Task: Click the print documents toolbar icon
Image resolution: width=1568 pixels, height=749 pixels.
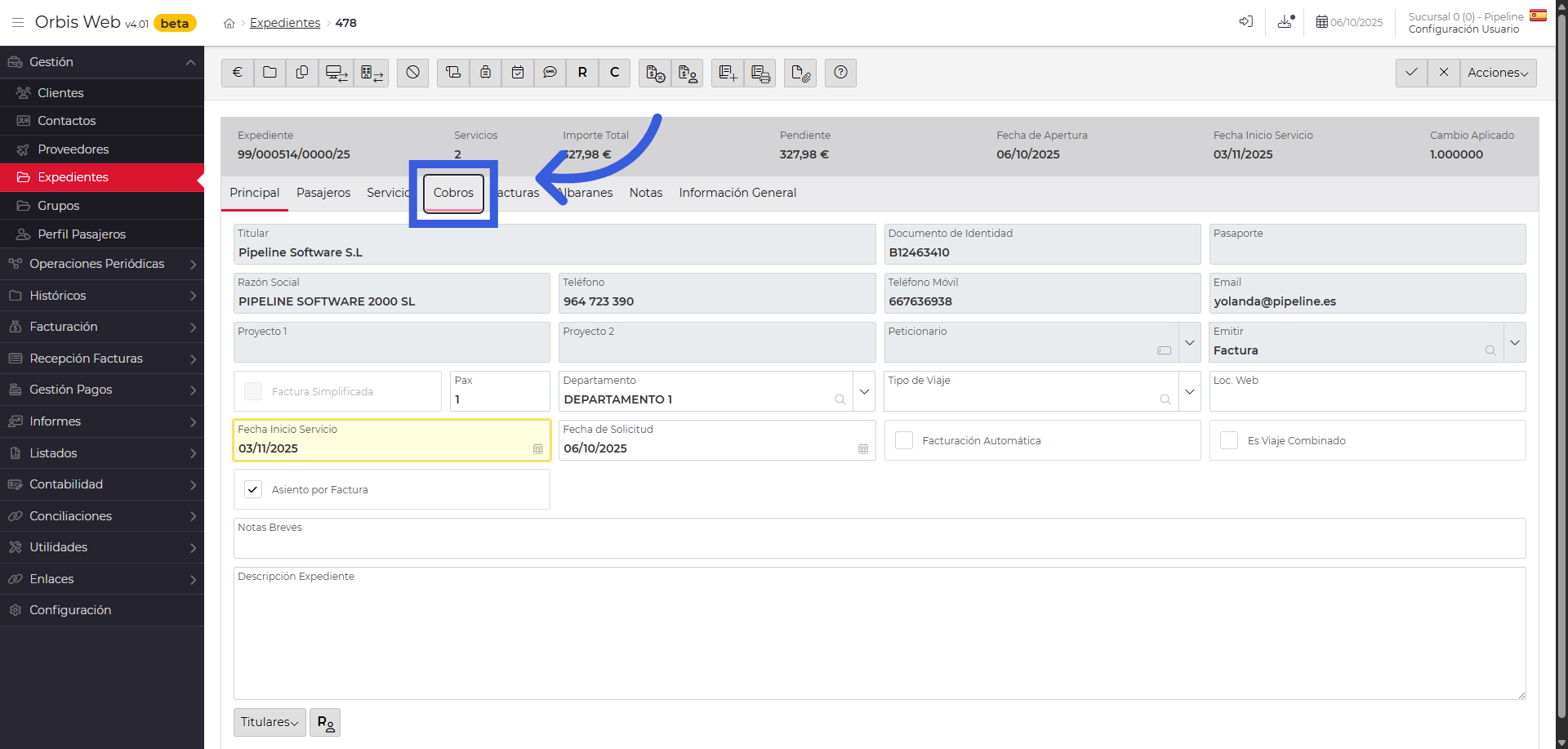Action: [760, 74]
